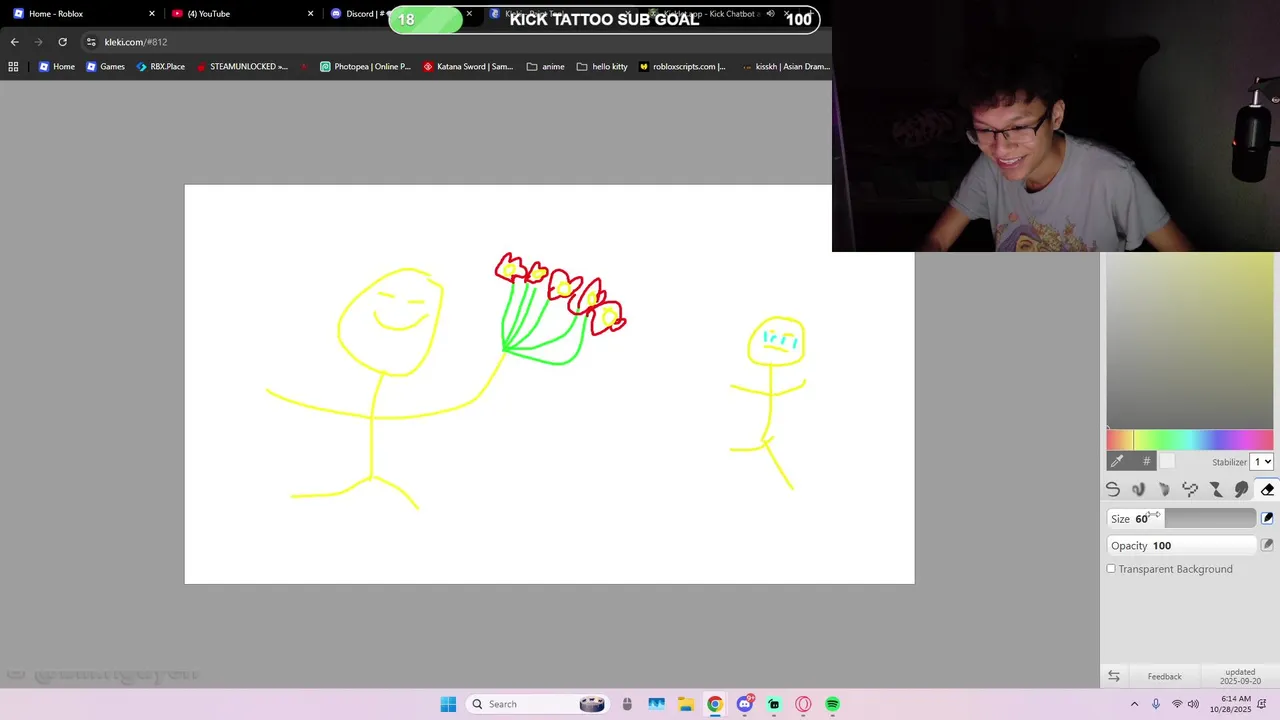Open the Games bookmark

click(105, 67)
